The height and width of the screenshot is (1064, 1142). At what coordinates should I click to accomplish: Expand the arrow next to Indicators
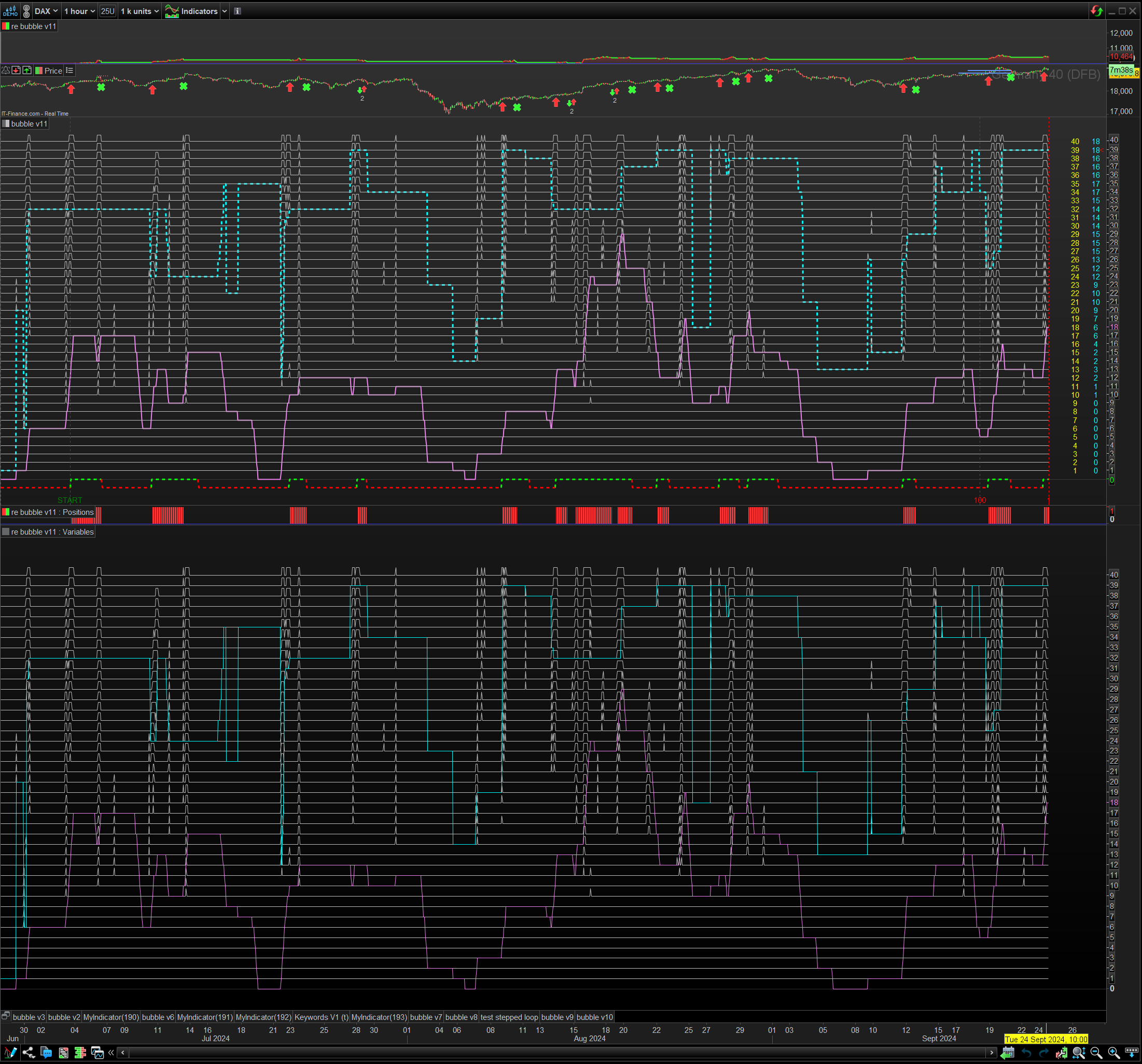coord(225,11)
